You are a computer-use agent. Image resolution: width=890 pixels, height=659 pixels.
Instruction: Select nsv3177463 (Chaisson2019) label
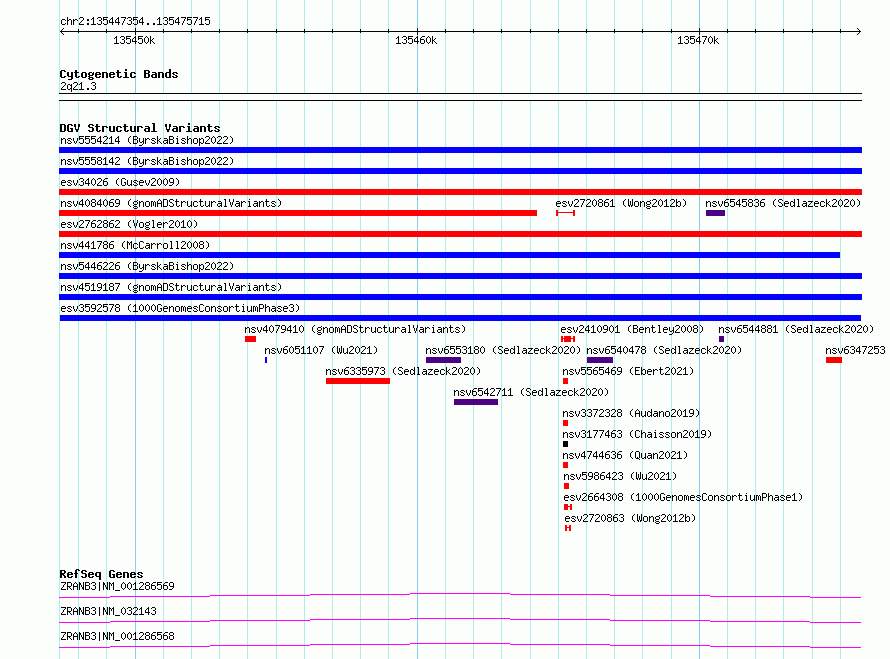pos(637,434)
